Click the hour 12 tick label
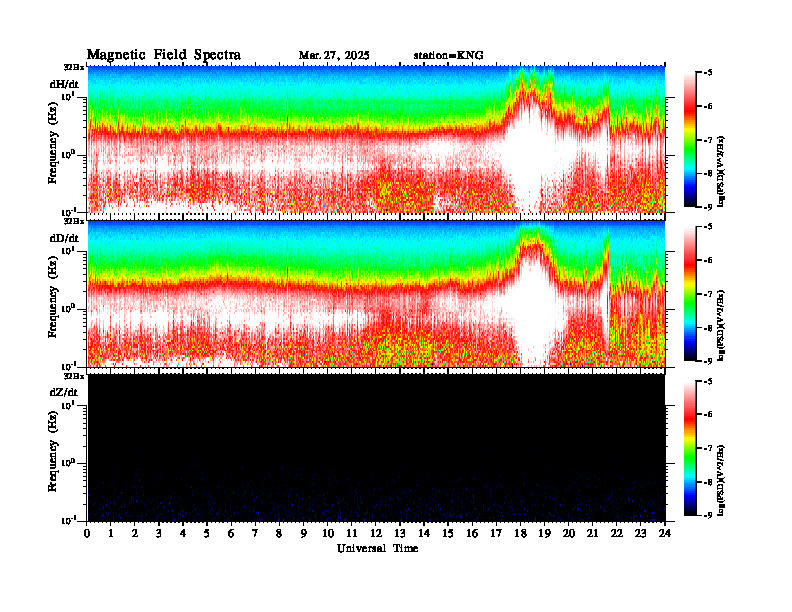The image size is (792, 612). tap(376, 533)
